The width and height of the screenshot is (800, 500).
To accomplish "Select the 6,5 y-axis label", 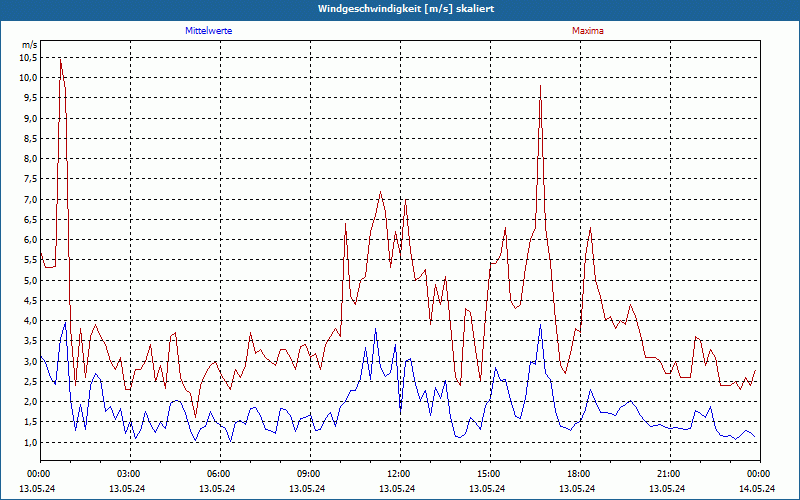I will (x=31, y=219).
